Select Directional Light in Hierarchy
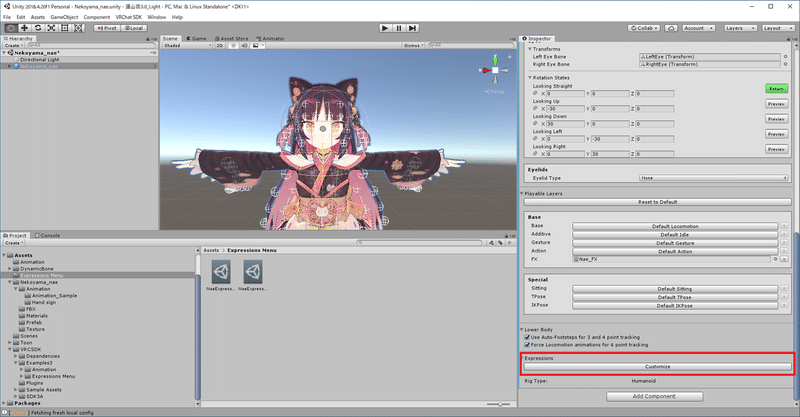Screen dimensions: 800x417 40,60
